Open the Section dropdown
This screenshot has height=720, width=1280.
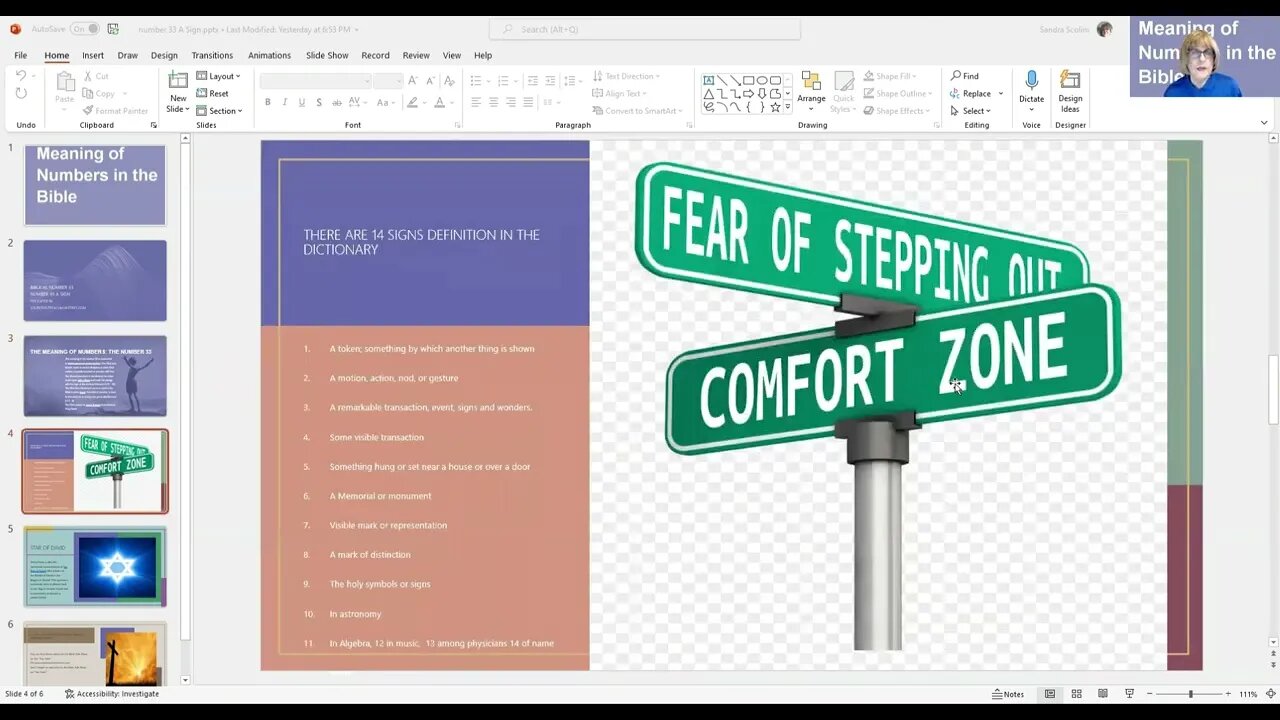click(219, 111)
